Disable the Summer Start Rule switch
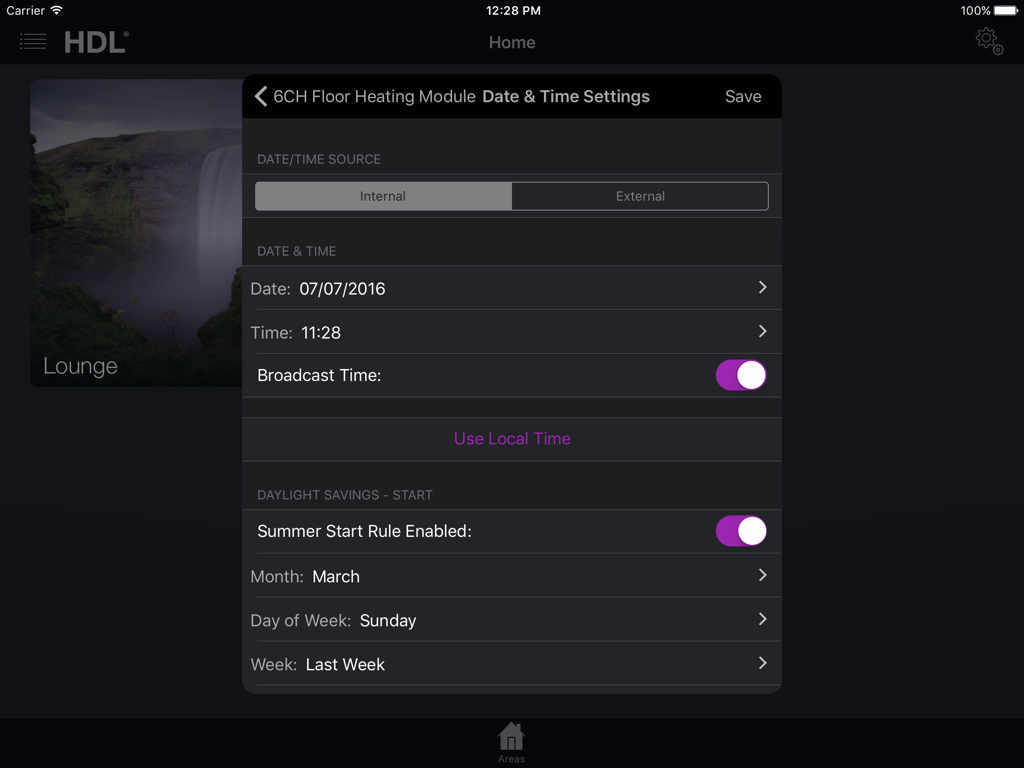1024x768 pixels. click(741, 531)
